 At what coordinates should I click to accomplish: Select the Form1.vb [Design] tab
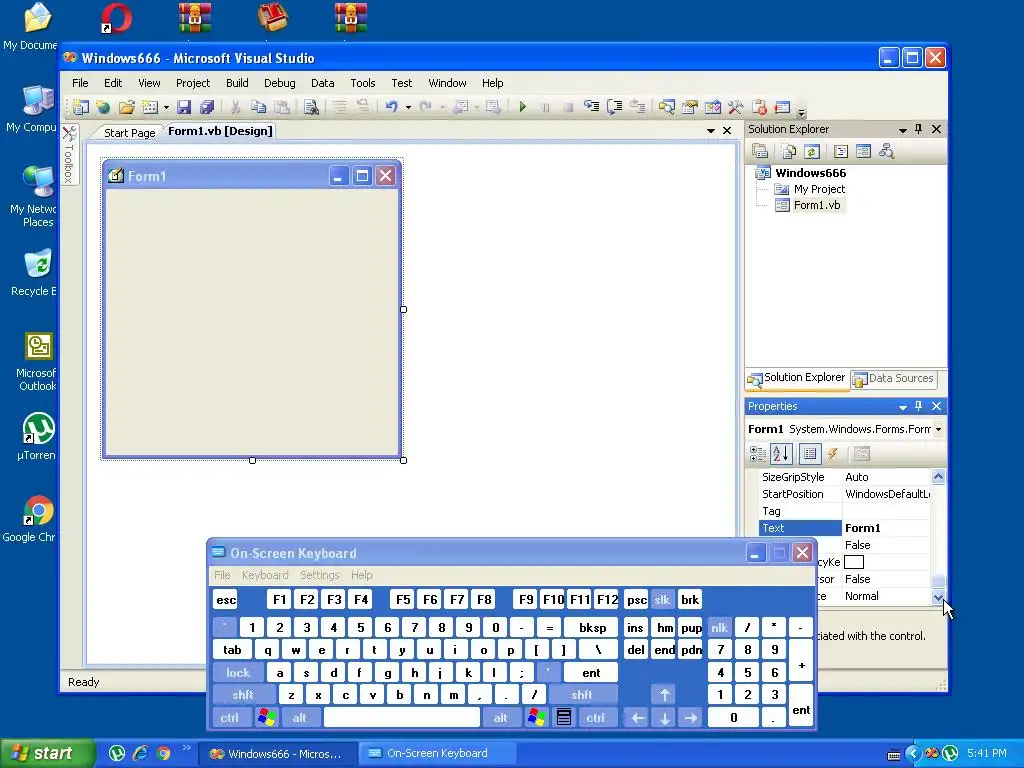(x=220, y=131)
